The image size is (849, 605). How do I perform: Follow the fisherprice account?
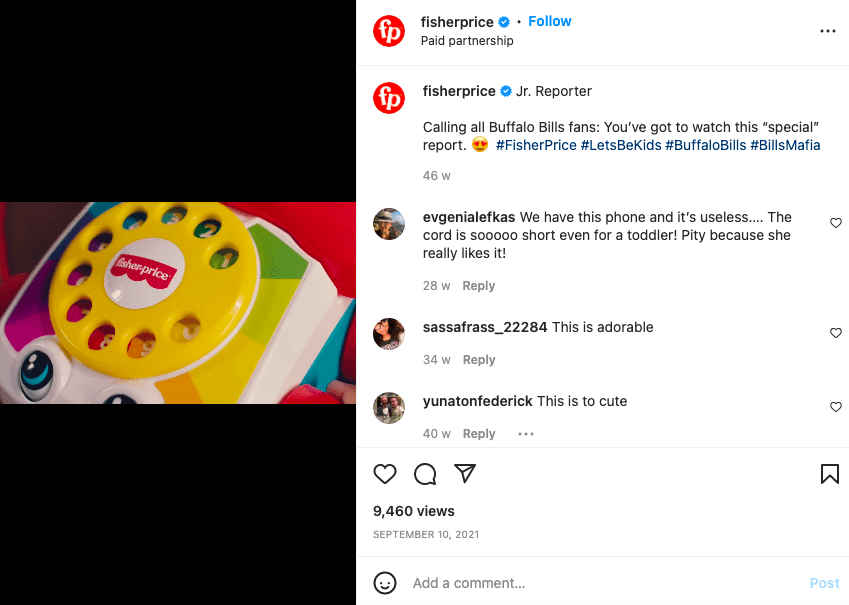tap(550, 21)
